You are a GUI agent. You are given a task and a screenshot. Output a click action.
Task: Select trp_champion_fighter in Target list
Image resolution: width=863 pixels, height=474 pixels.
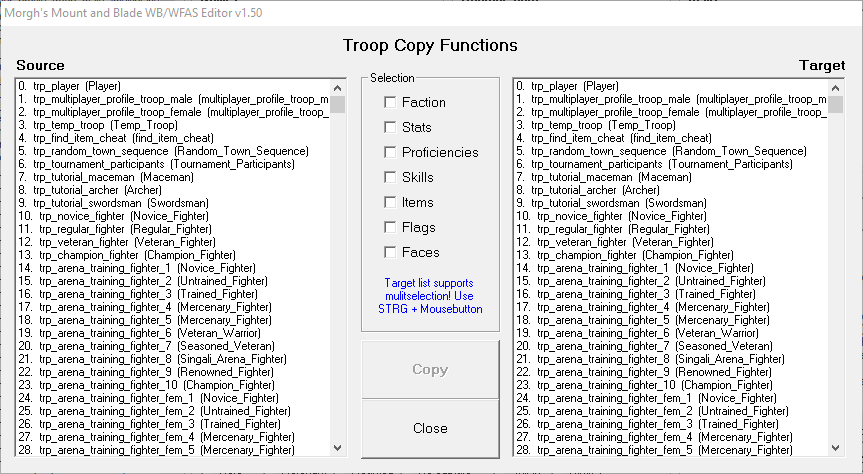[x=671, y=255]
